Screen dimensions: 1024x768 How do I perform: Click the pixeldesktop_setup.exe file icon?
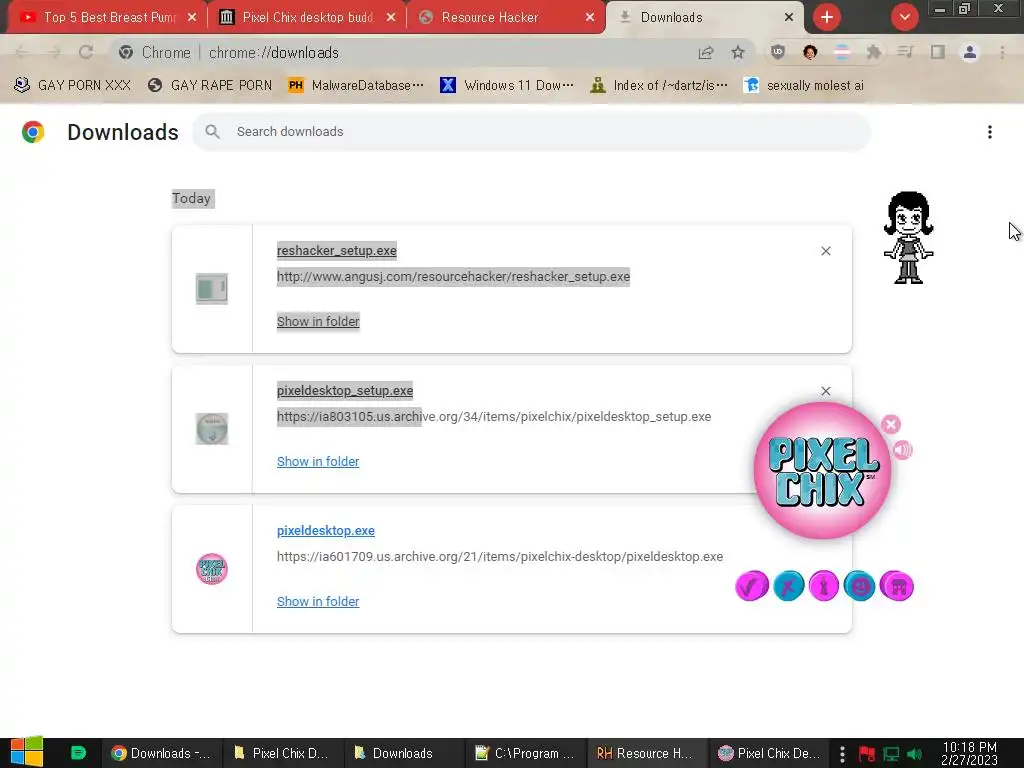coord(212,429)
